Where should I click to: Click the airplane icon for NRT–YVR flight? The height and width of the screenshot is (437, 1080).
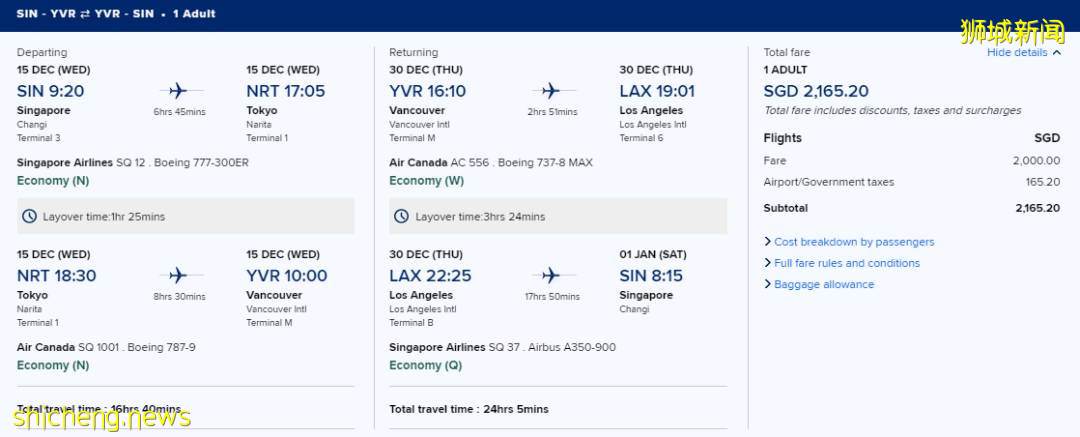click(x=179, y=275)
